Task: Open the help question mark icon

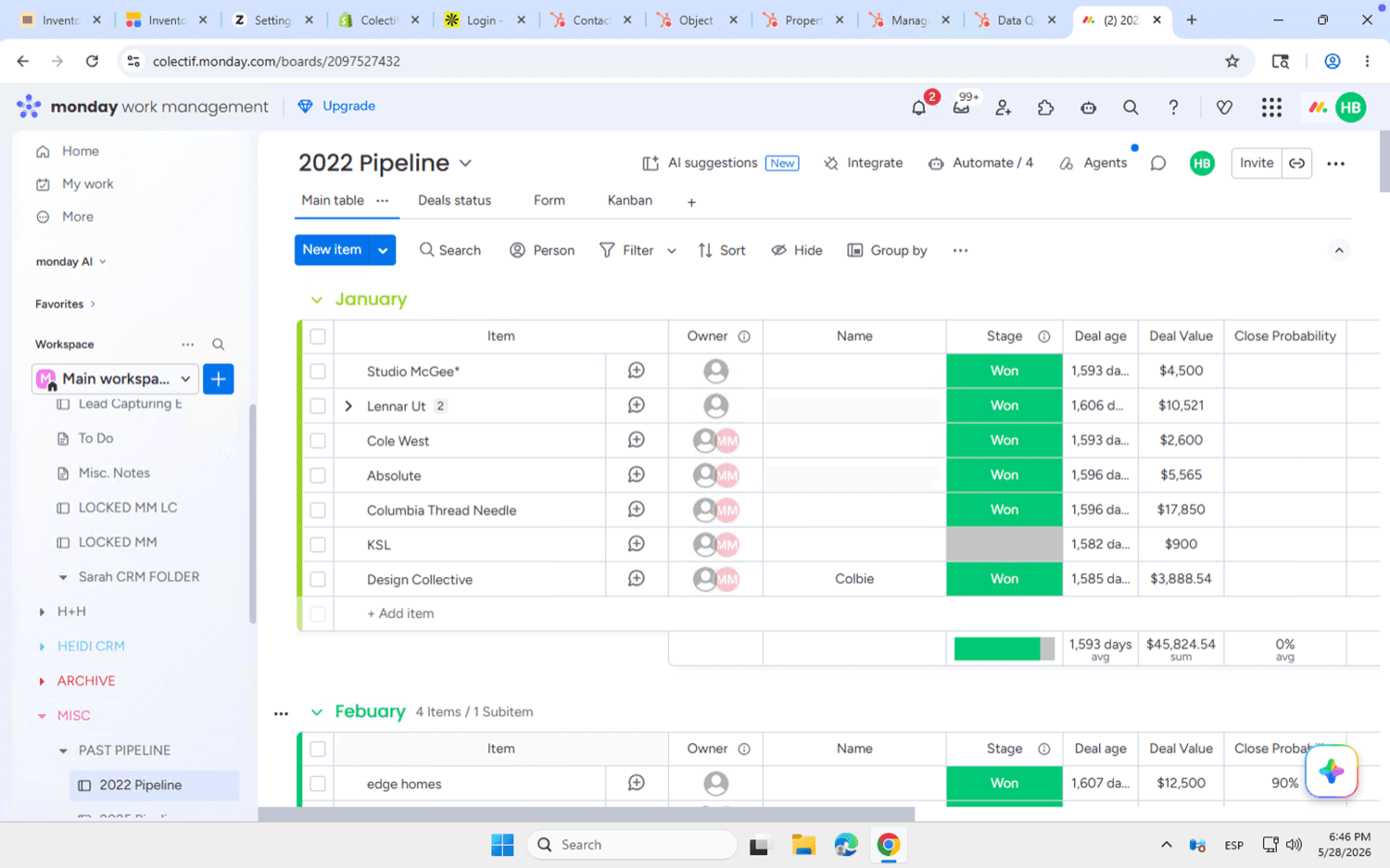Action: click(1173, 107)
